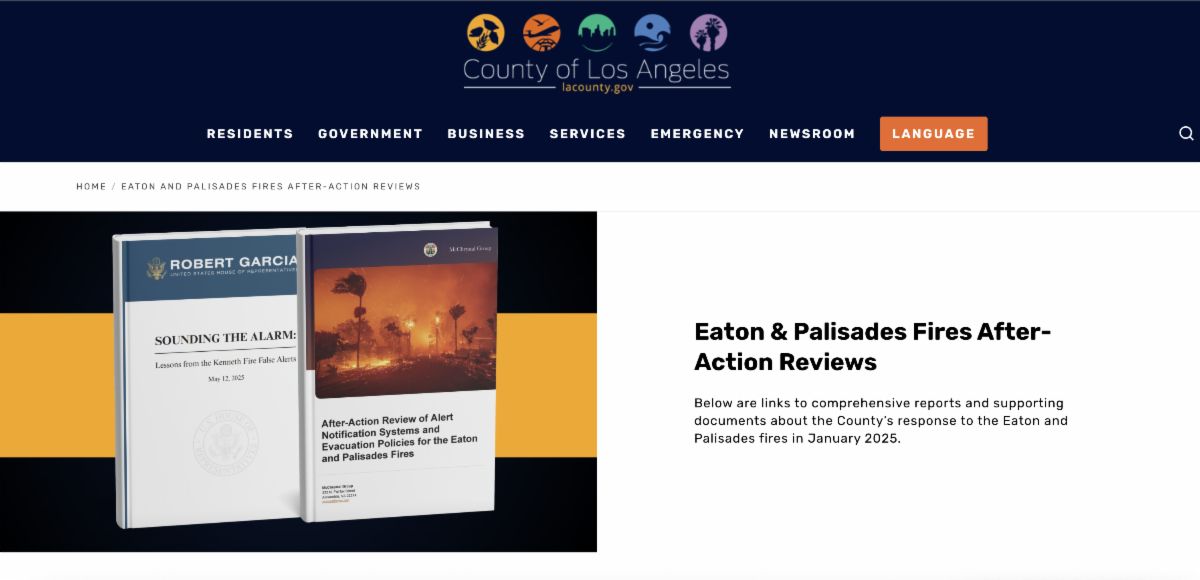Click the Home breadcrumb link
This screenshot has width=1200, height=580.
click(x=91, y=187)
